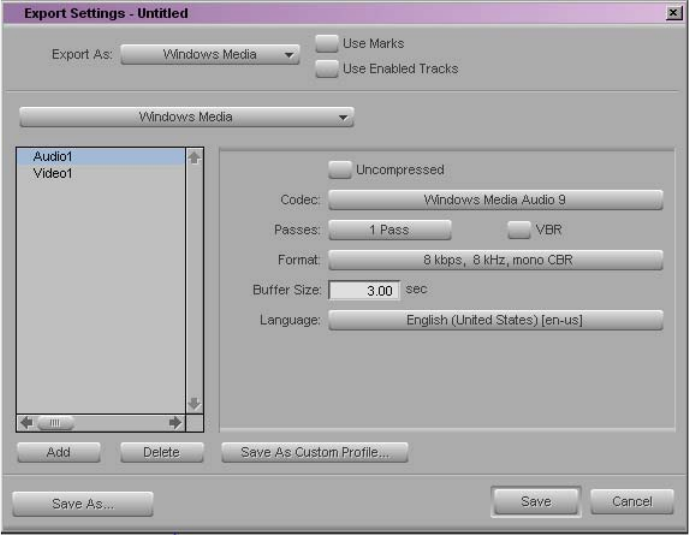The width and height of the screenshot is (689, 535).
Task: Click the Save As... button
Action: click(83, 504)
